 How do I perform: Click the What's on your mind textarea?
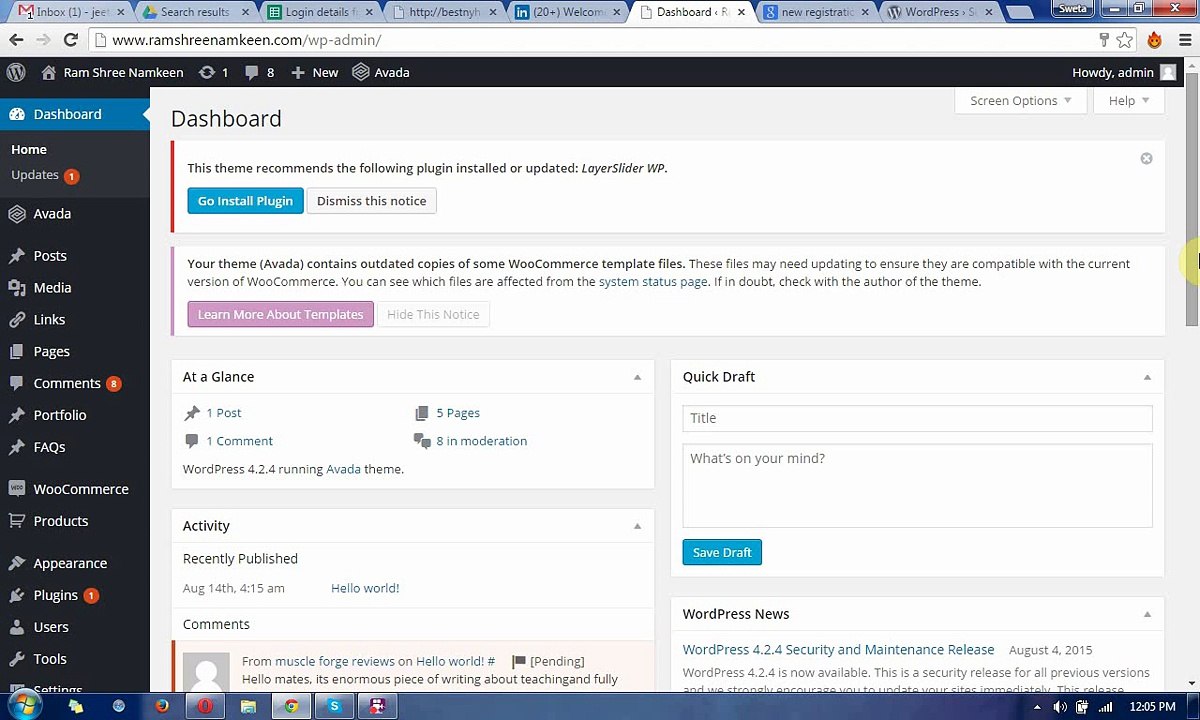coord(917,486)
